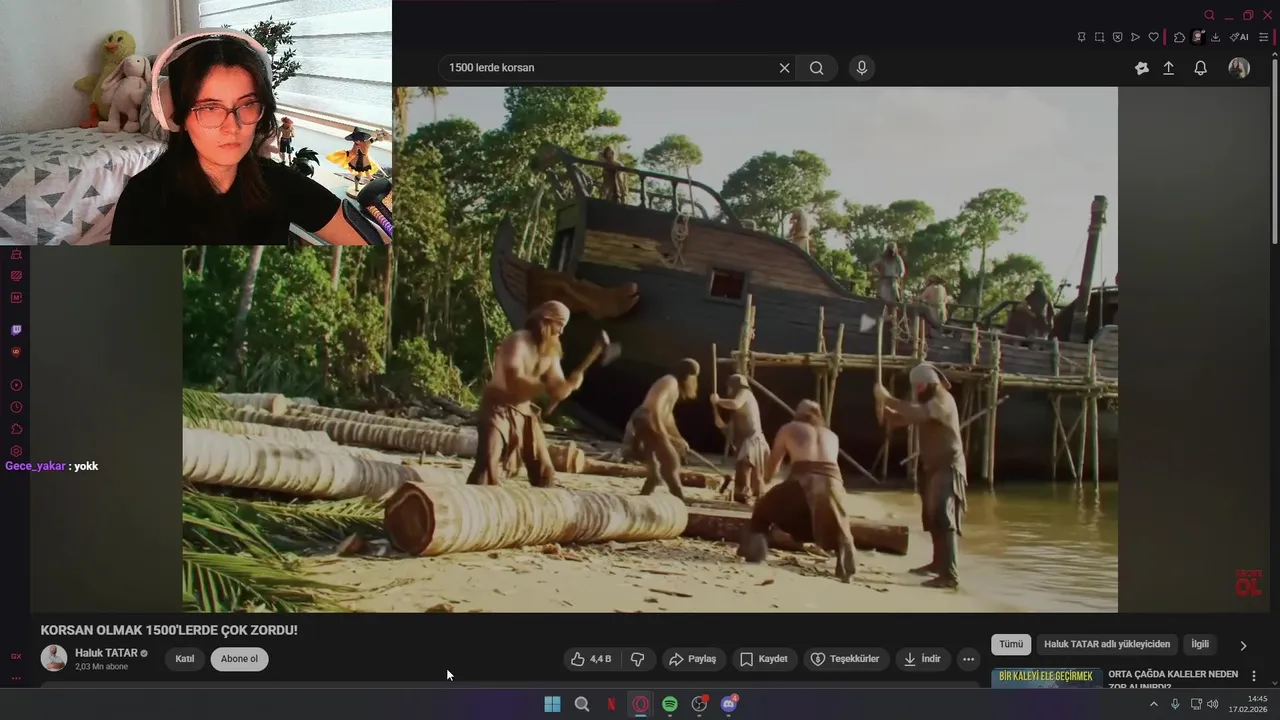Click the YouTube search magnifier button
1280x720 pixels.
pyautogui.click(x=817, y=68)
